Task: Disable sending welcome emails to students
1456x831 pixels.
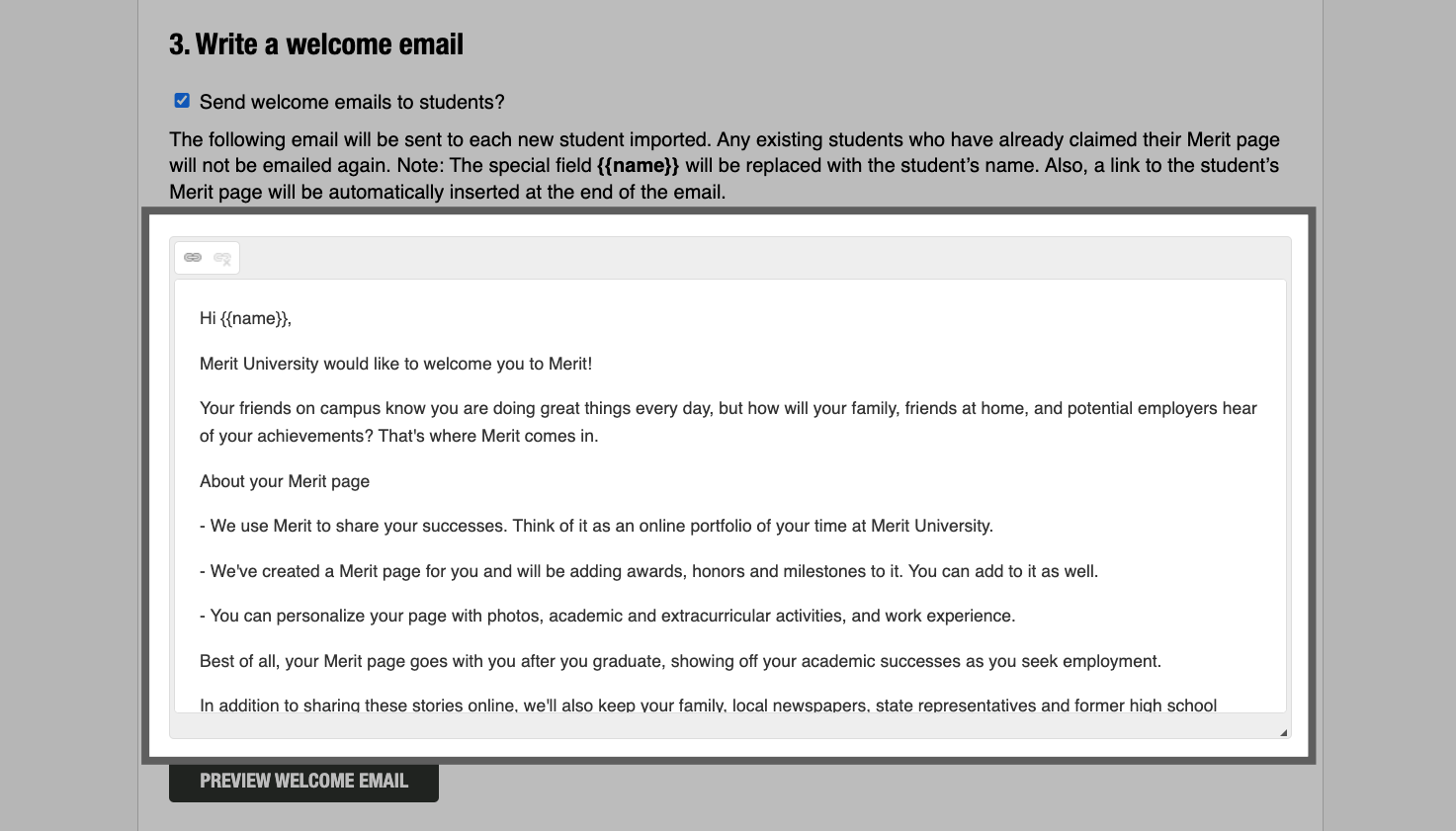Action: tap(182, 100)
